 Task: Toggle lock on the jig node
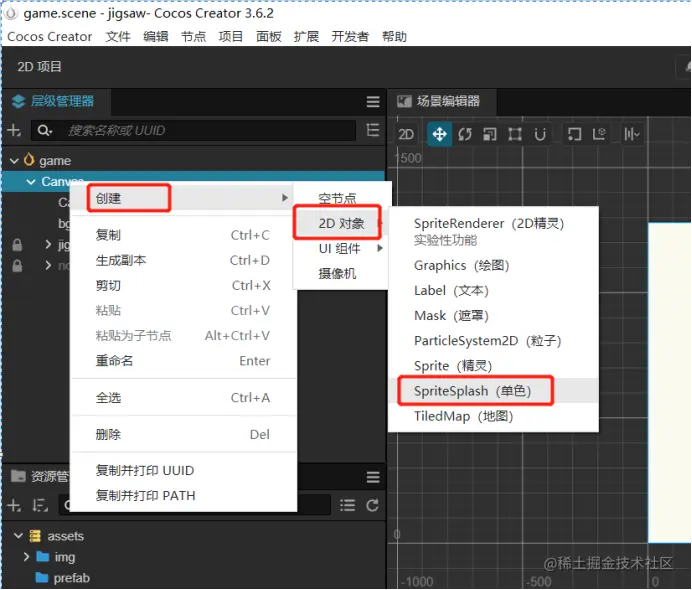click(x=17, y=244)
